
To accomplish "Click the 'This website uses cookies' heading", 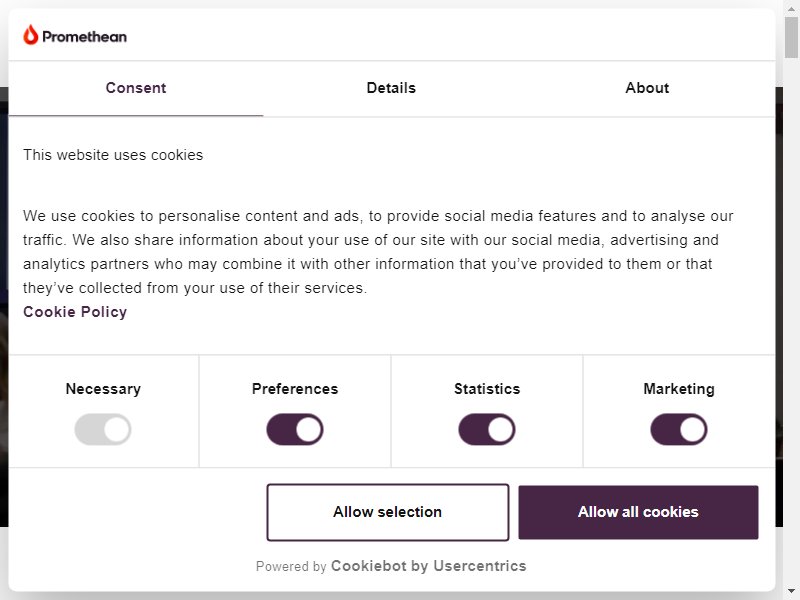I will pyautogui.click(x=113, y=155).
